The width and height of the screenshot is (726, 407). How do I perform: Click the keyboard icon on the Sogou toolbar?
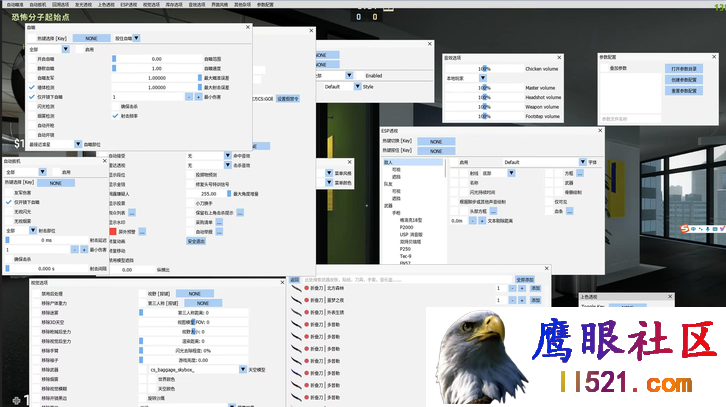click(714, 229)
